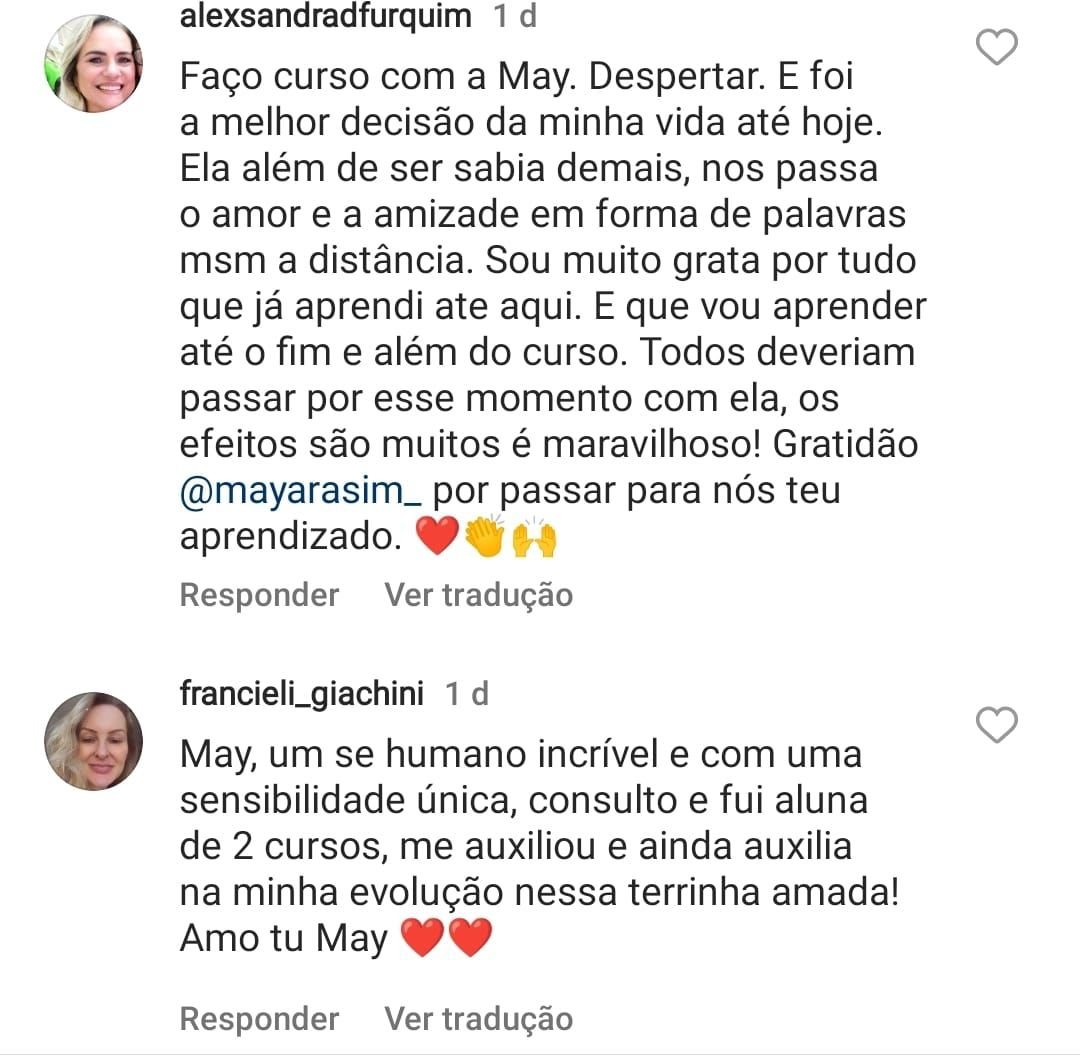
Task: Click the francieli_giachini username
Action: pyautogui.click(x=302, y=693)
